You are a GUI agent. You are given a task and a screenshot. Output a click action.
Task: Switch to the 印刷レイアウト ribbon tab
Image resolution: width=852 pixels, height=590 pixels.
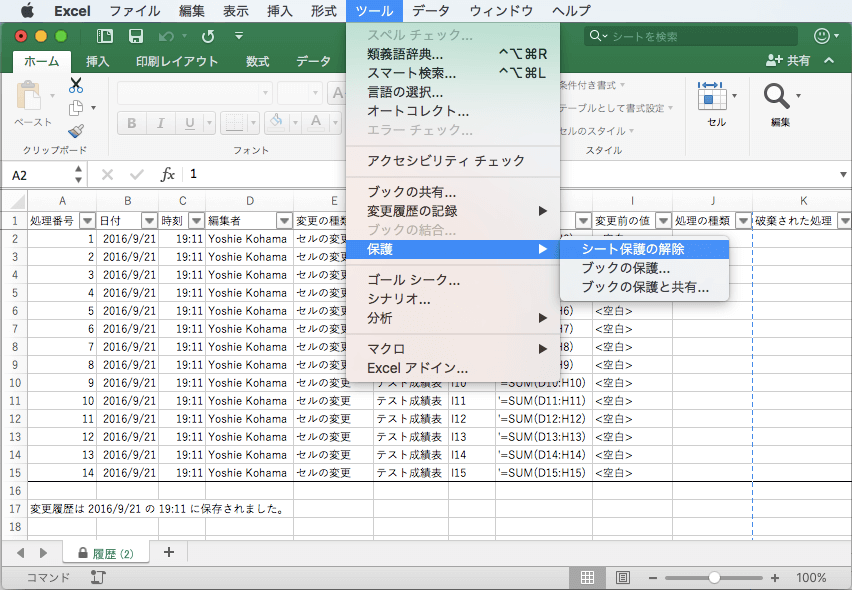tap(177, 61)
